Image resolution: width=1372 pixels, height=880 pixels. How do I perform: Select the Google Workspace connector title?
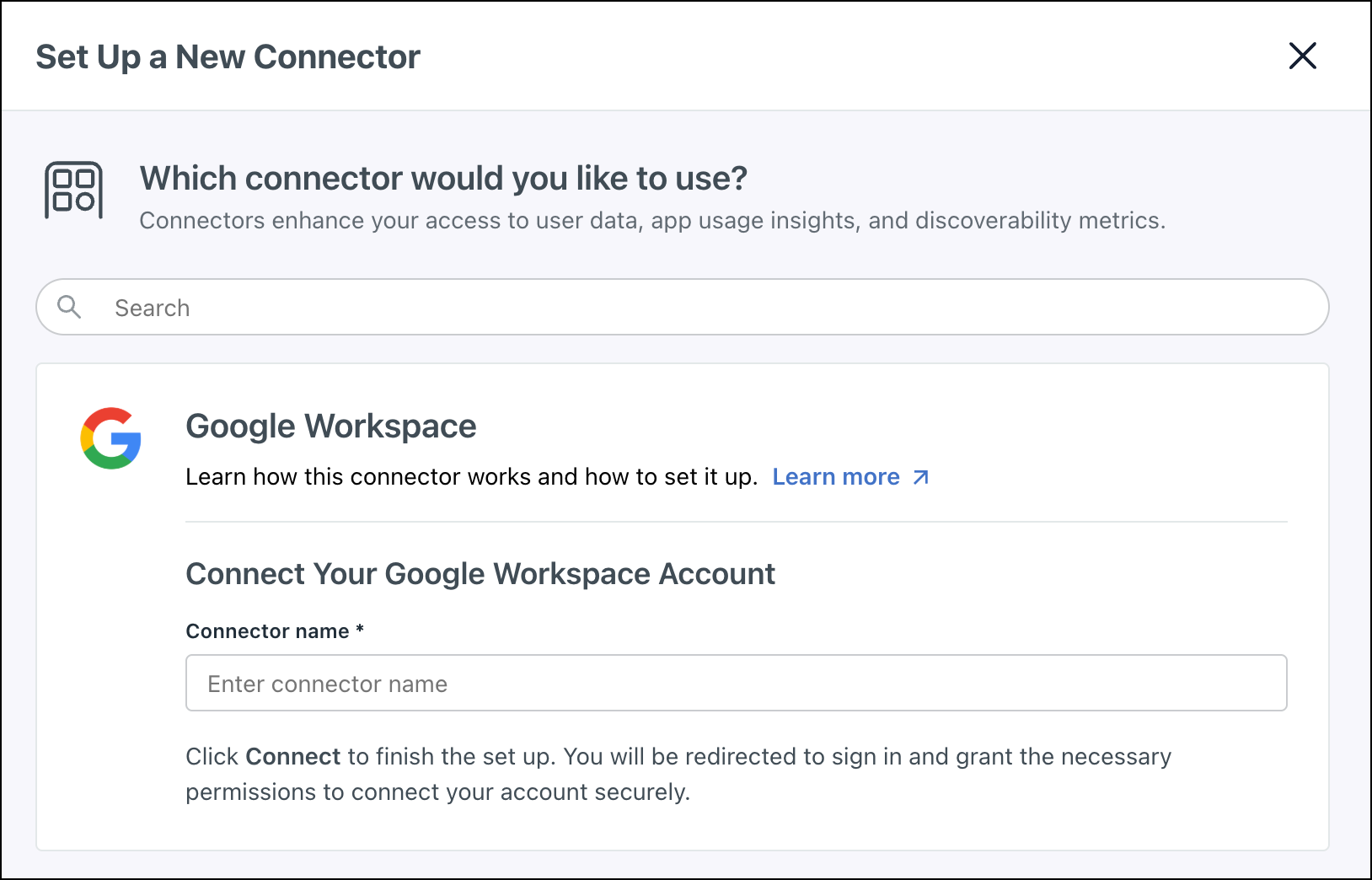[331, 427]
